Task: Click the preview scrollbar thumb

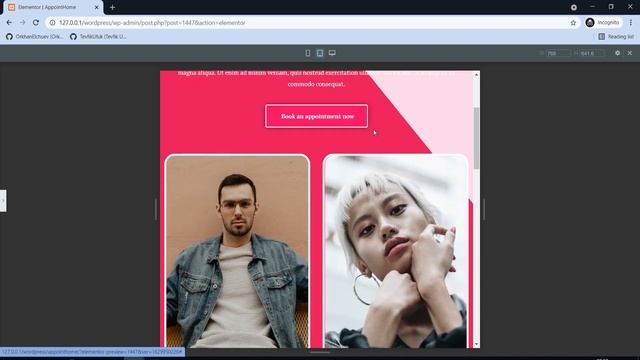Action: click(476, 138)
